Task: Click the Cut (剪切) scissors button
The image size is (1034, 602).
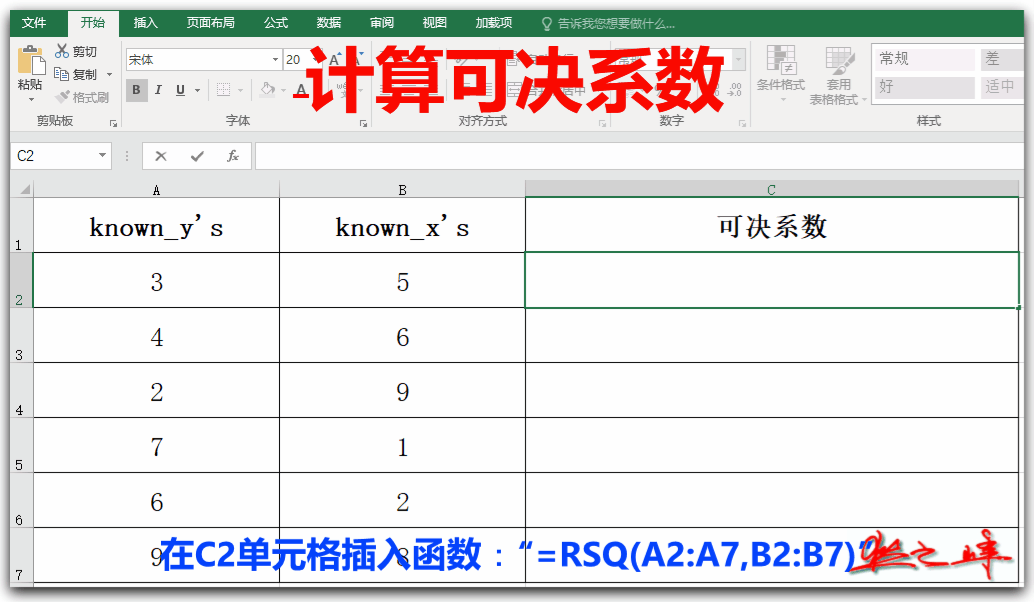Action: pyautogui.click(x=76, y=51)
